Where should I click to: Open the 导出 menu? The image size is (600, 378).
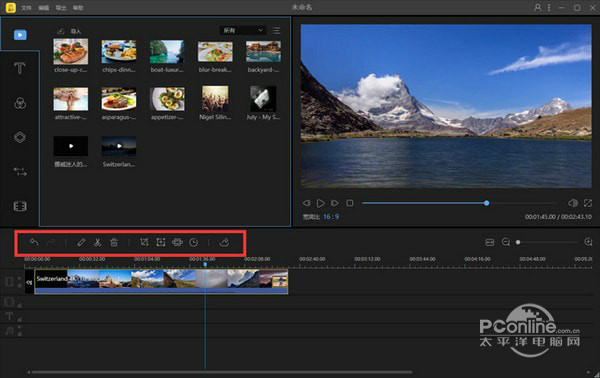(61, 8)
